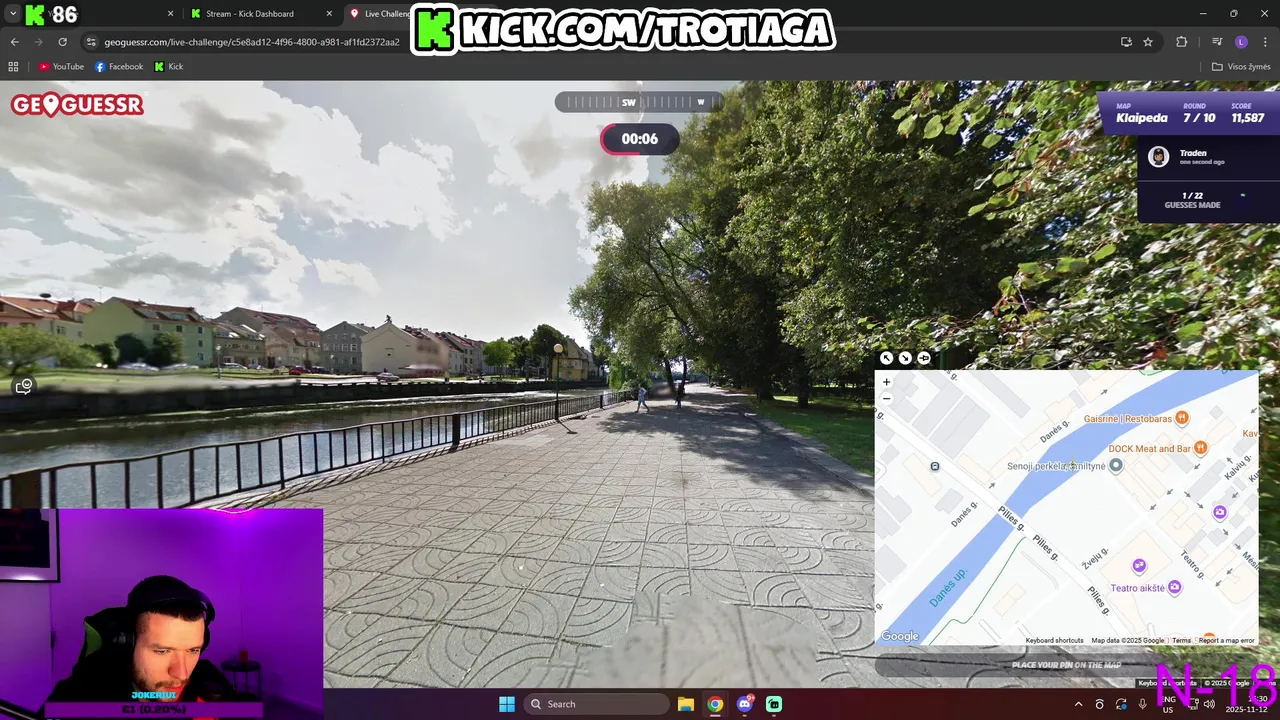Click the site information icon
Screen dimensions: 1280x720
91,42
